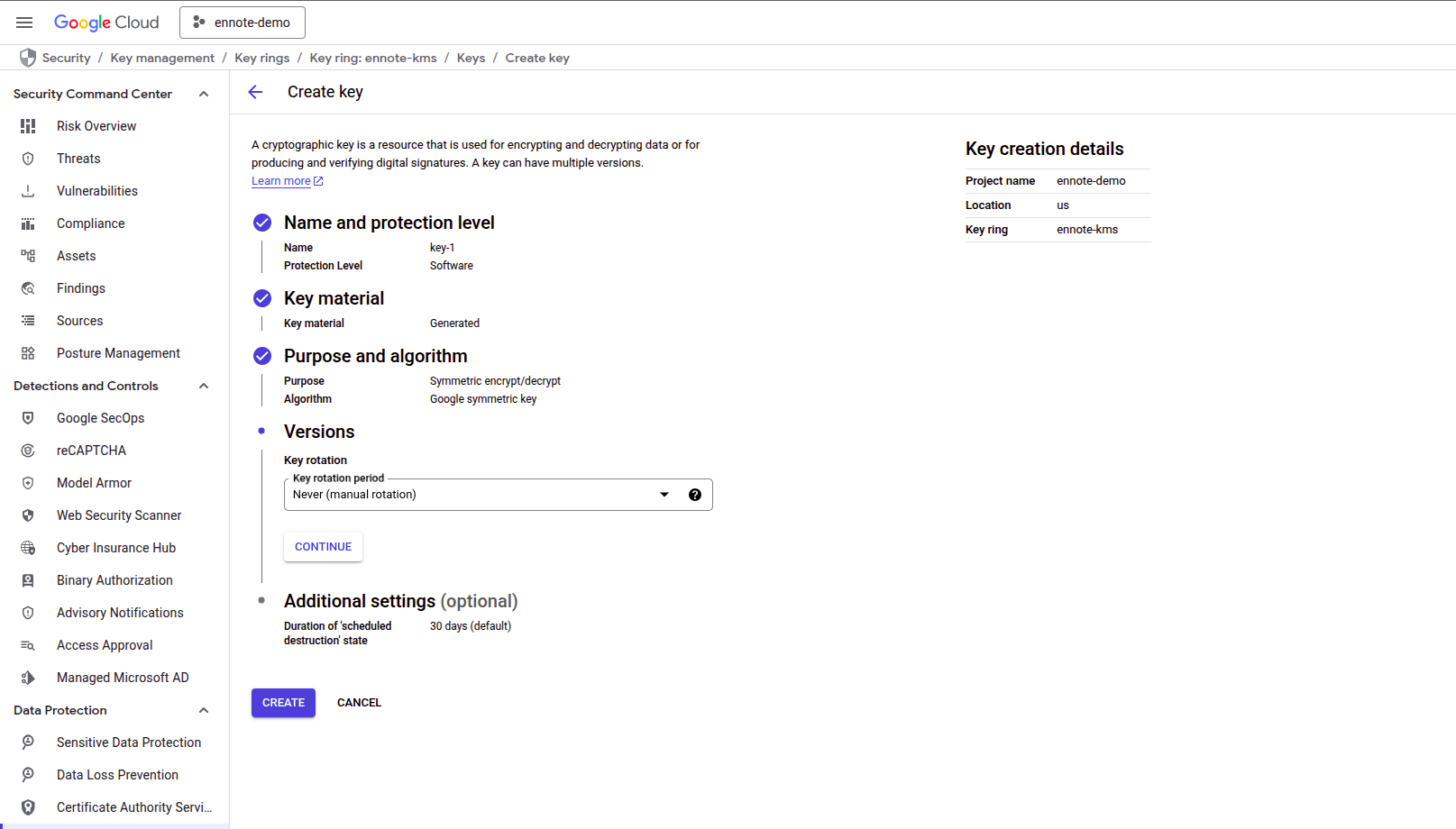This screenshot has height=829, width=1456.
Task: Click the 'Software' protection level value
Action: click(x=452, y=266)
